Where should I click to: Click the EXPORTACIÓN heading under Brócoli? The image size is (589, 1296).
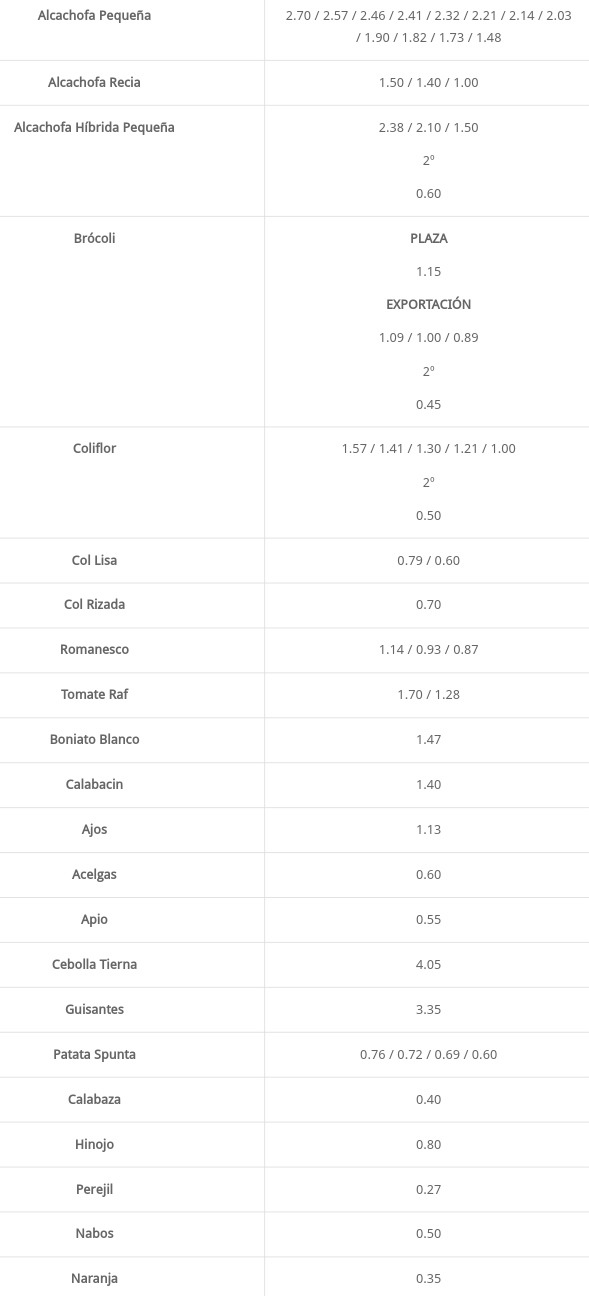tap(428, 304)
